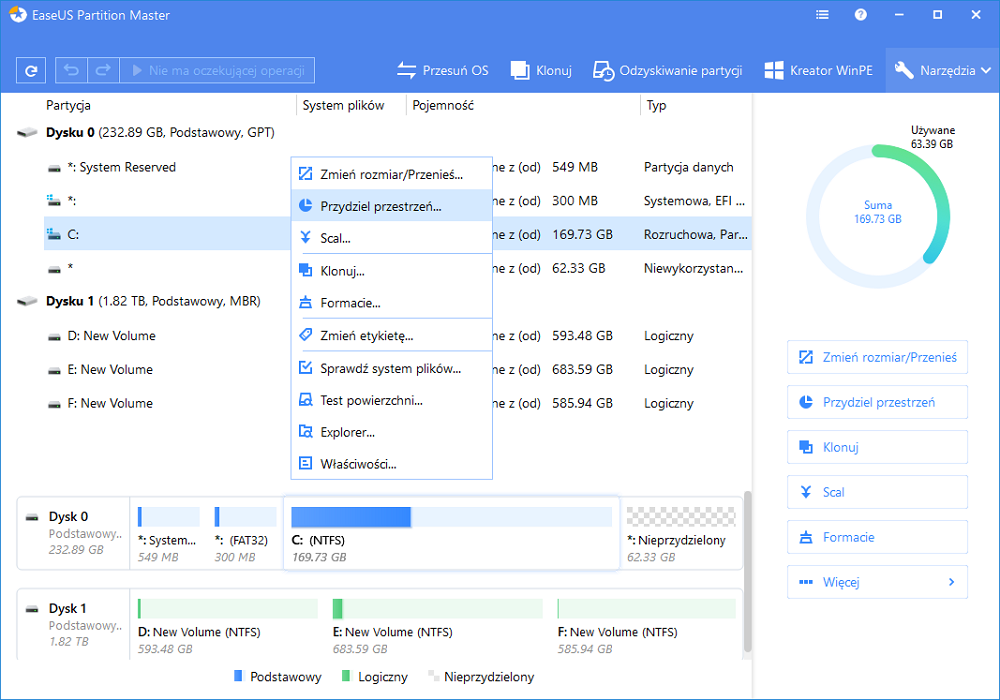
Task: Click the F: New Volume (NTFS) block
Action: coord(647,623)
